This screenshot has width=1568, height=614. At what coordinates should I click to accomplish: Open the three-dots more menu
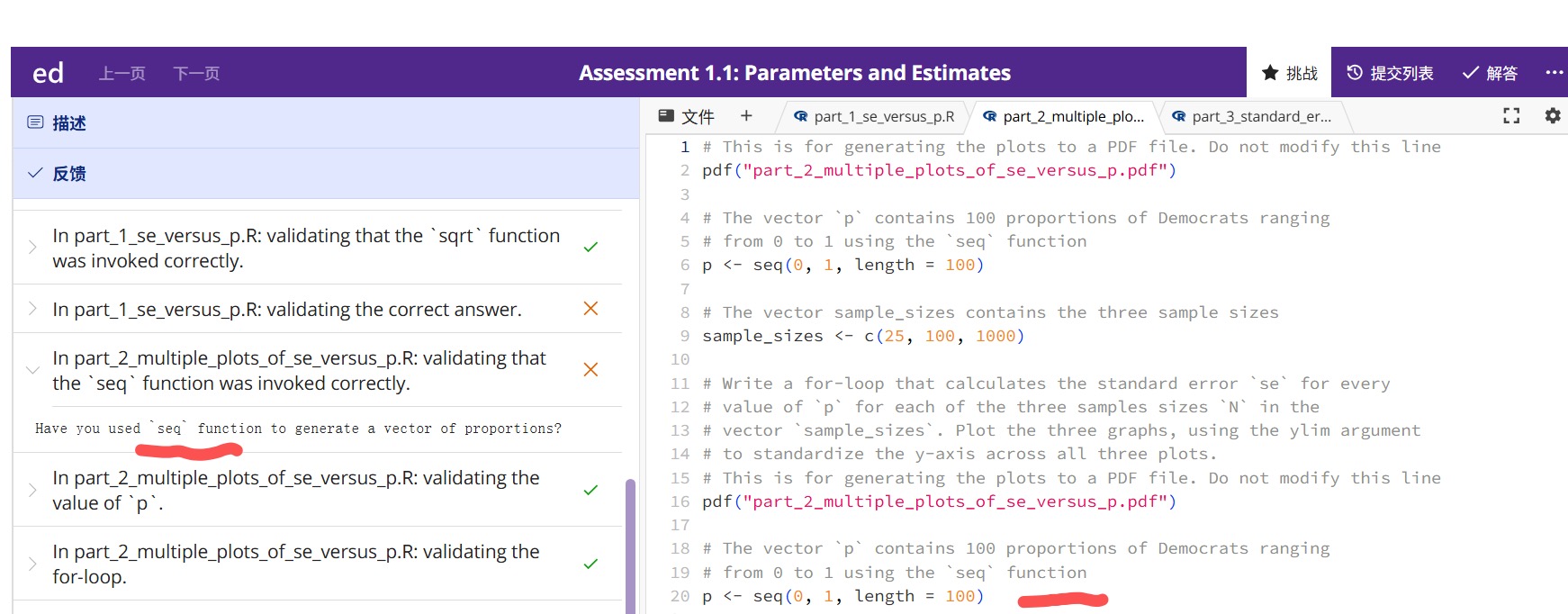point(1554,73)
